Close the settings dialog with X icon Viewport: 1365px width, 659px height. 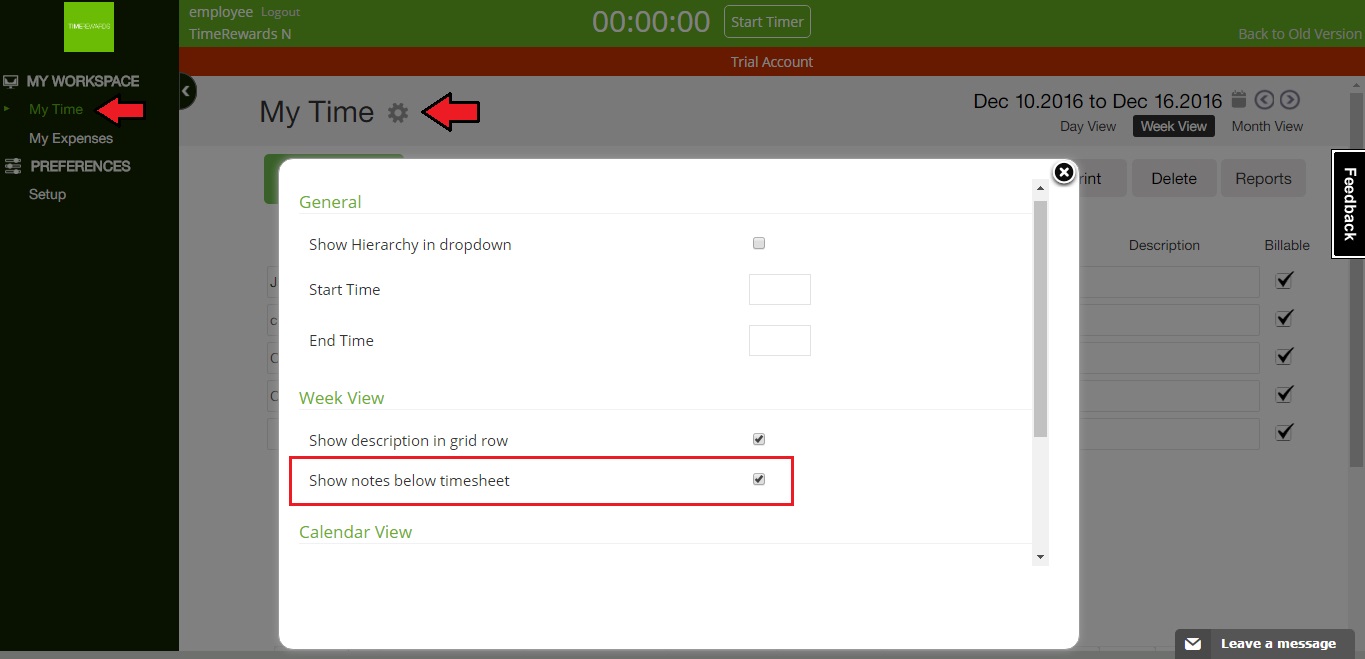point(1064,173)
